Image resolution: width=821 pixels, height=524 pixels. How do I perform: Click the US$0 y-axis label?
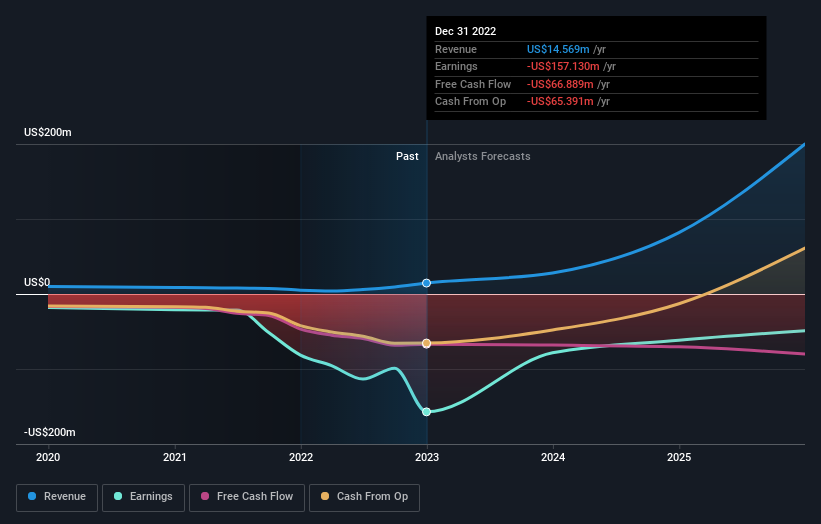(37, 282)
